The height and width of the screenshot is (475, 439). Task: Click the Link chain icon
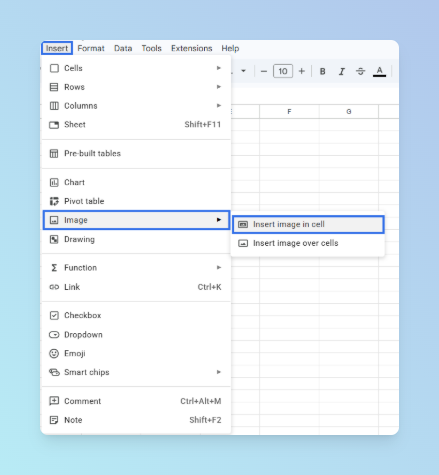pyautogui.click(x=54, y=287)
